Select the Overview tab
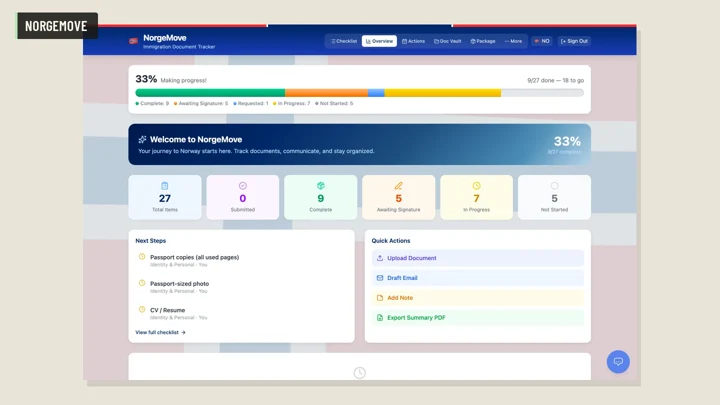 point(379,41)
